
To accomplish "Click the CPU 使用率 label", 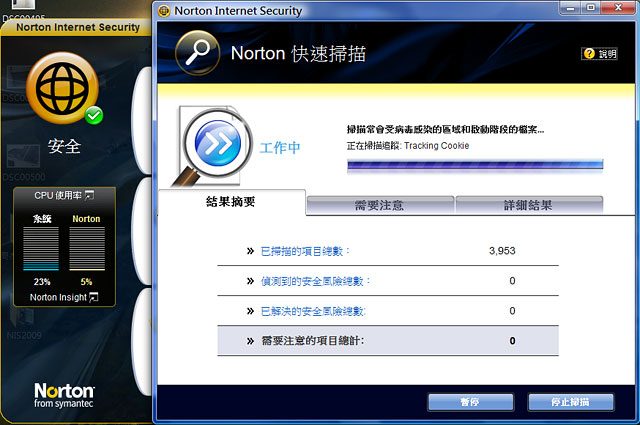I will tap(58, 195).
